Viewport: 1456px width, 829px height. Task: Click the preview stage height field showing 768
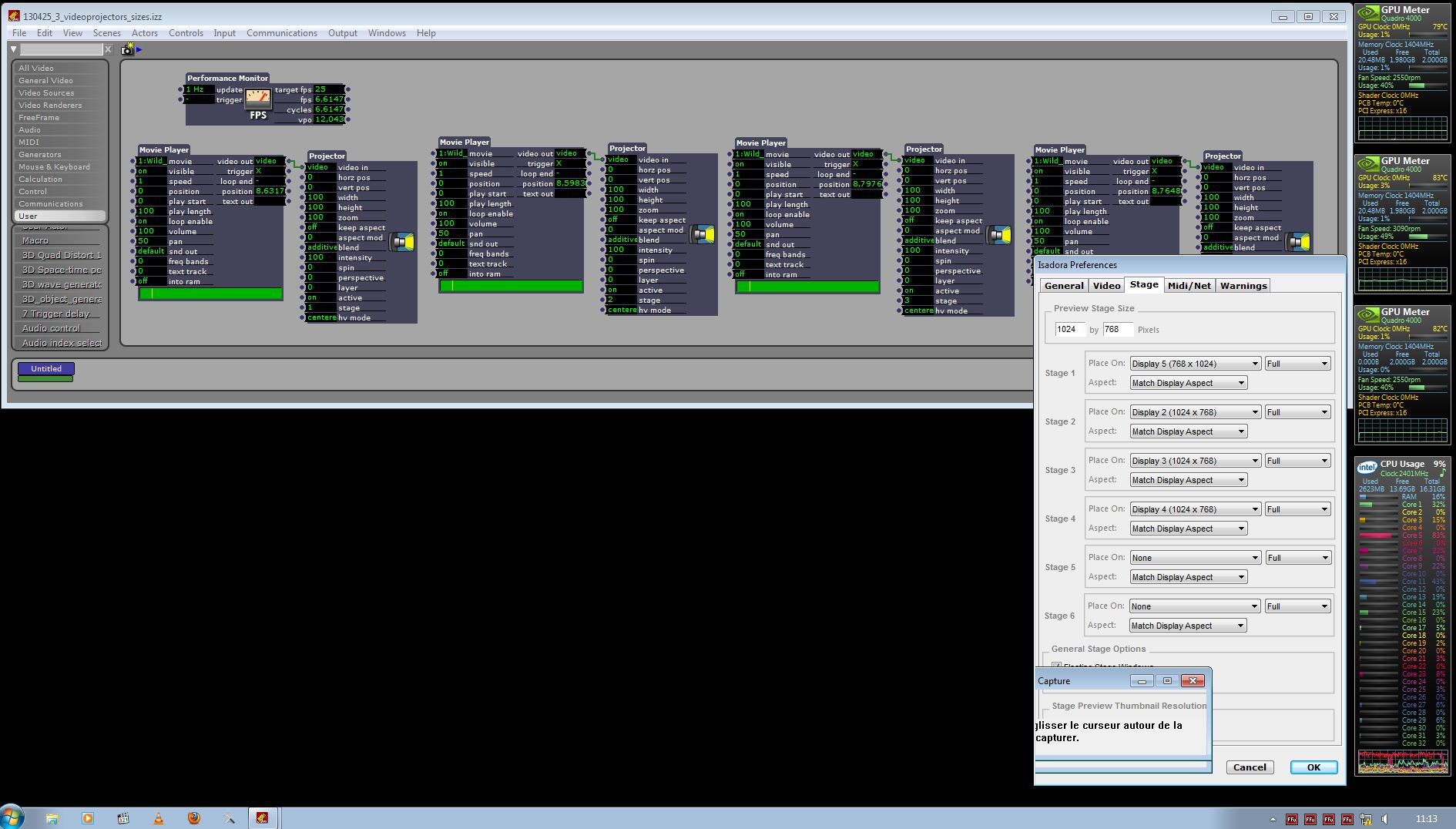tap(1118, 330)
